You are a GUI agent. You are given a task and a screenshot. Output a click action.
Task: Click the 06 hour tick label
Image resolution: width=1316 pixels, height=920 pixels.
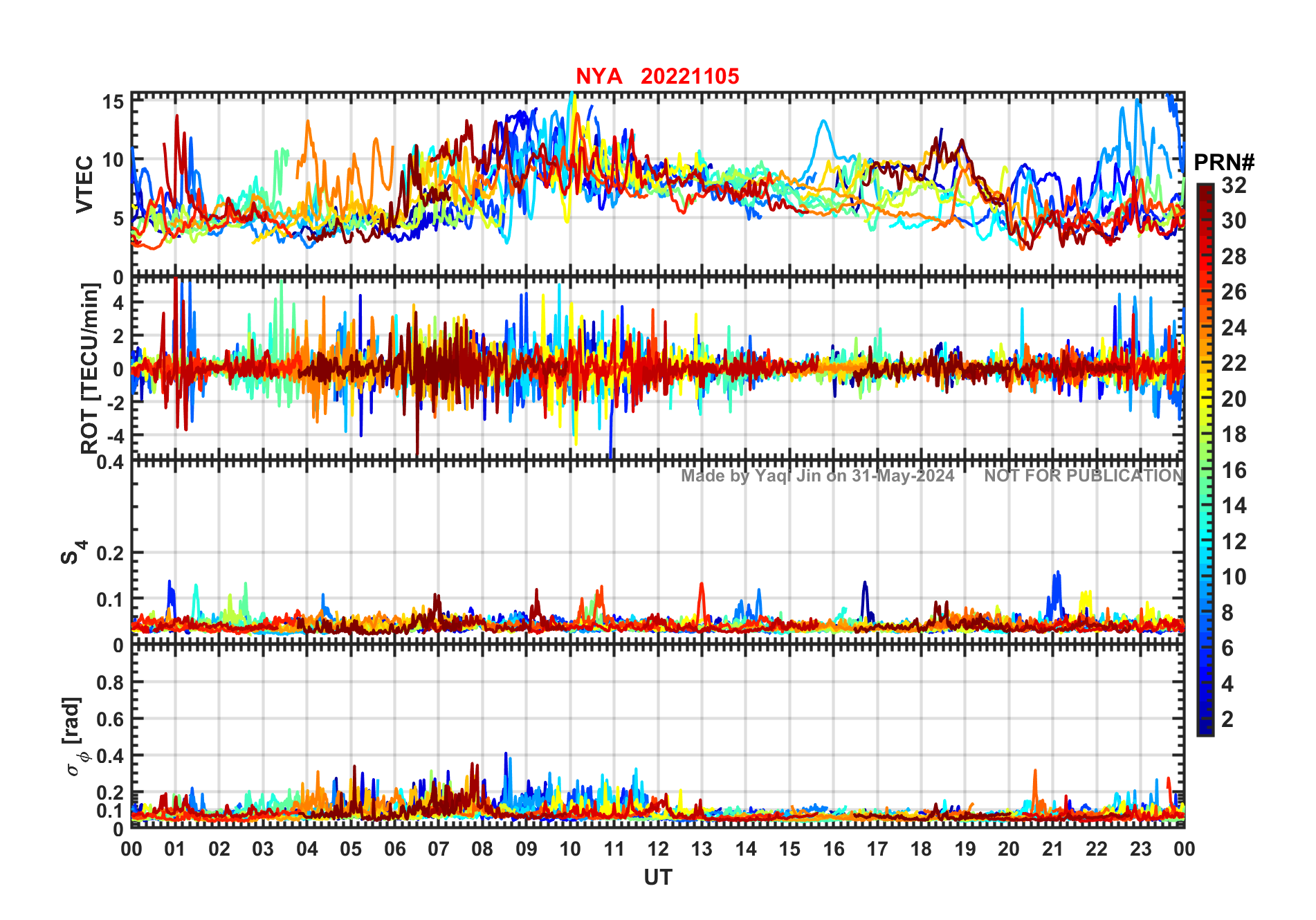click(x=395, y=849)
